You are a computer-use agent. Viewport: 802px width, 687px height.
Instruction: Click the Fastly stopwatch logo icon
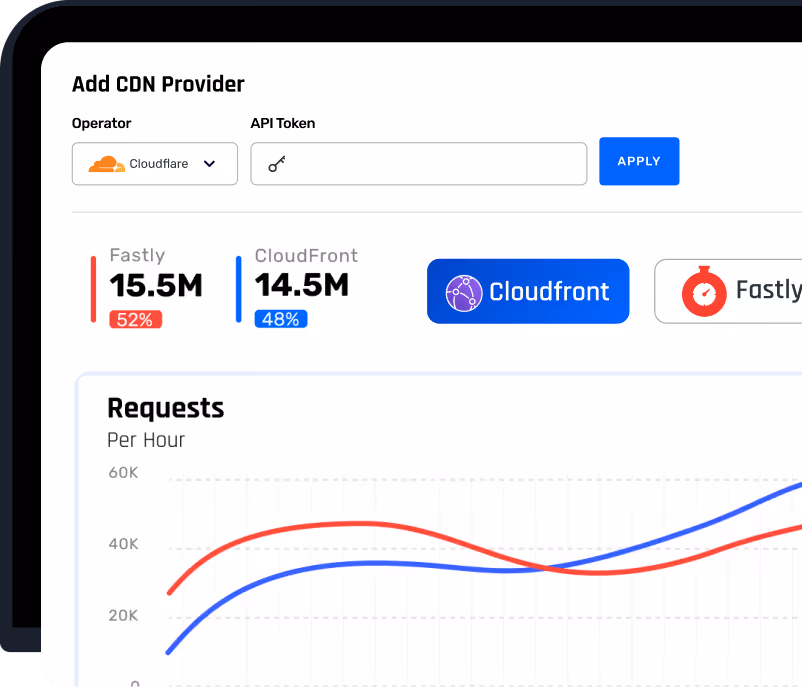point(704,292)
